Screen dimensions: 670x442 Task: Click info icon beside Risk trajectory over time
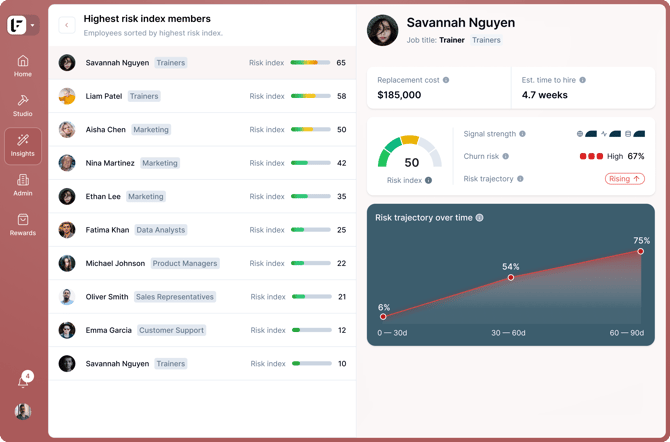click(479, 218)
